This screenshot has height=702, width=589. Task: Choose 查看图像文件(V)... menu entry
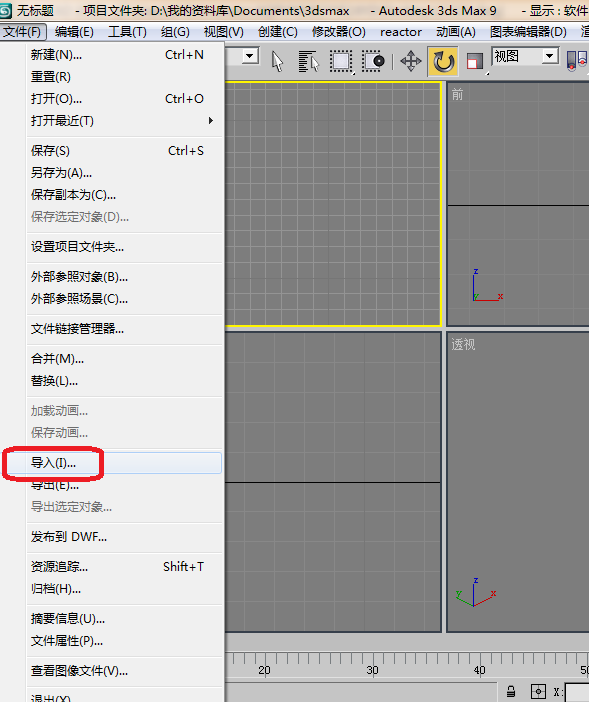(x=124, y=671)
